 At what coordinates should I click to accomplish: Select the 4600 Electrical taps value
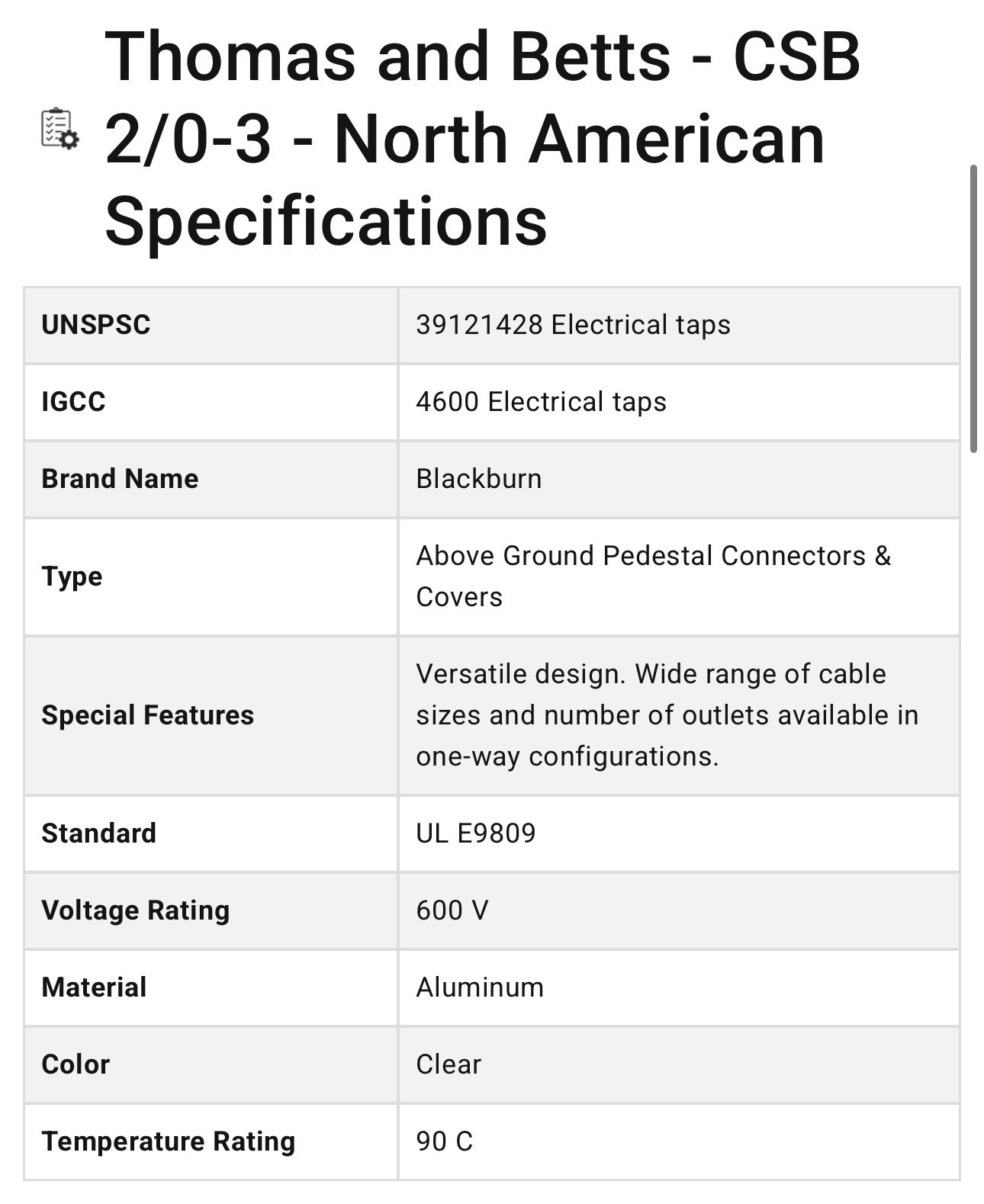click(541, 402)
